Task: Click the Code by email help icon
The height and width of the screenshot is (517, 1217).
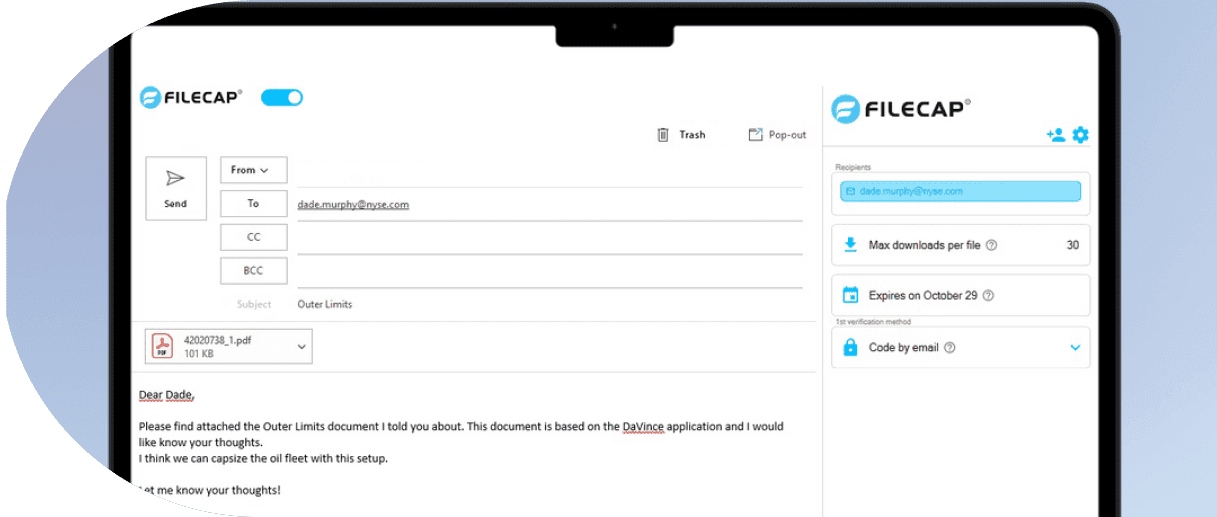Action: 950,348
